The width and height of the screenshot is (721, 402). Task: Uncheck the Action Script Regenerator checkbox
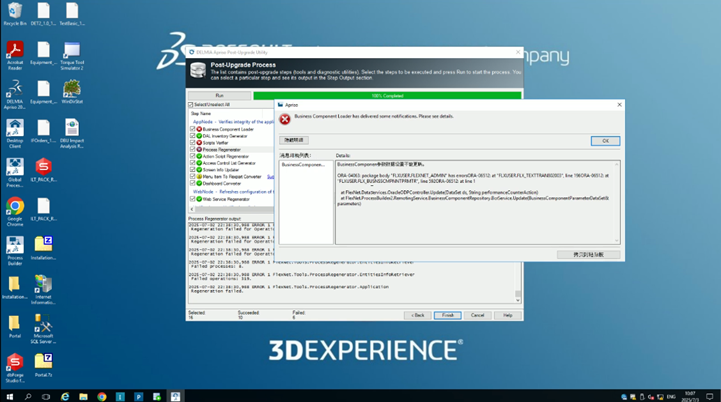[x=193, y=156]
